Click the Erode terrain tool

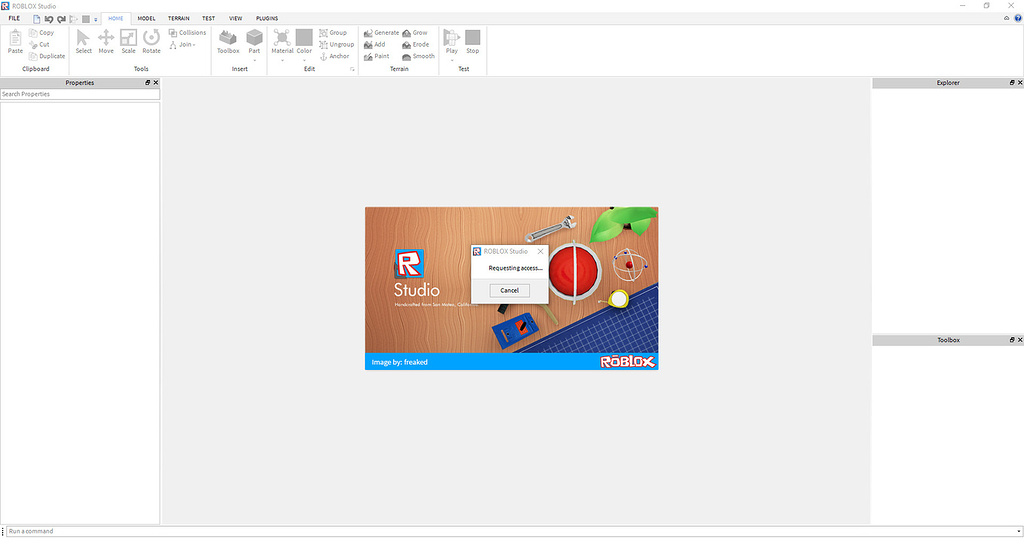(415, 44)
